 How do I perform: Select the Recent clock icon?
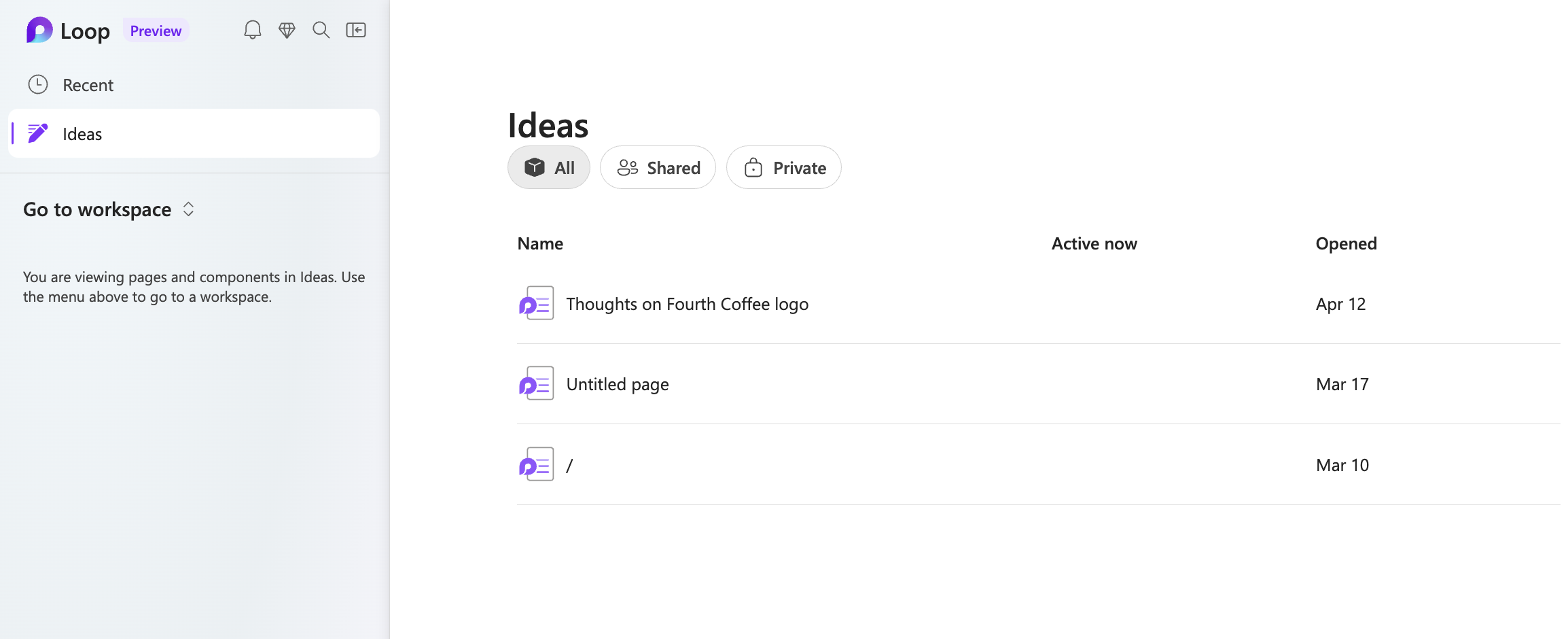coord(38,84)
